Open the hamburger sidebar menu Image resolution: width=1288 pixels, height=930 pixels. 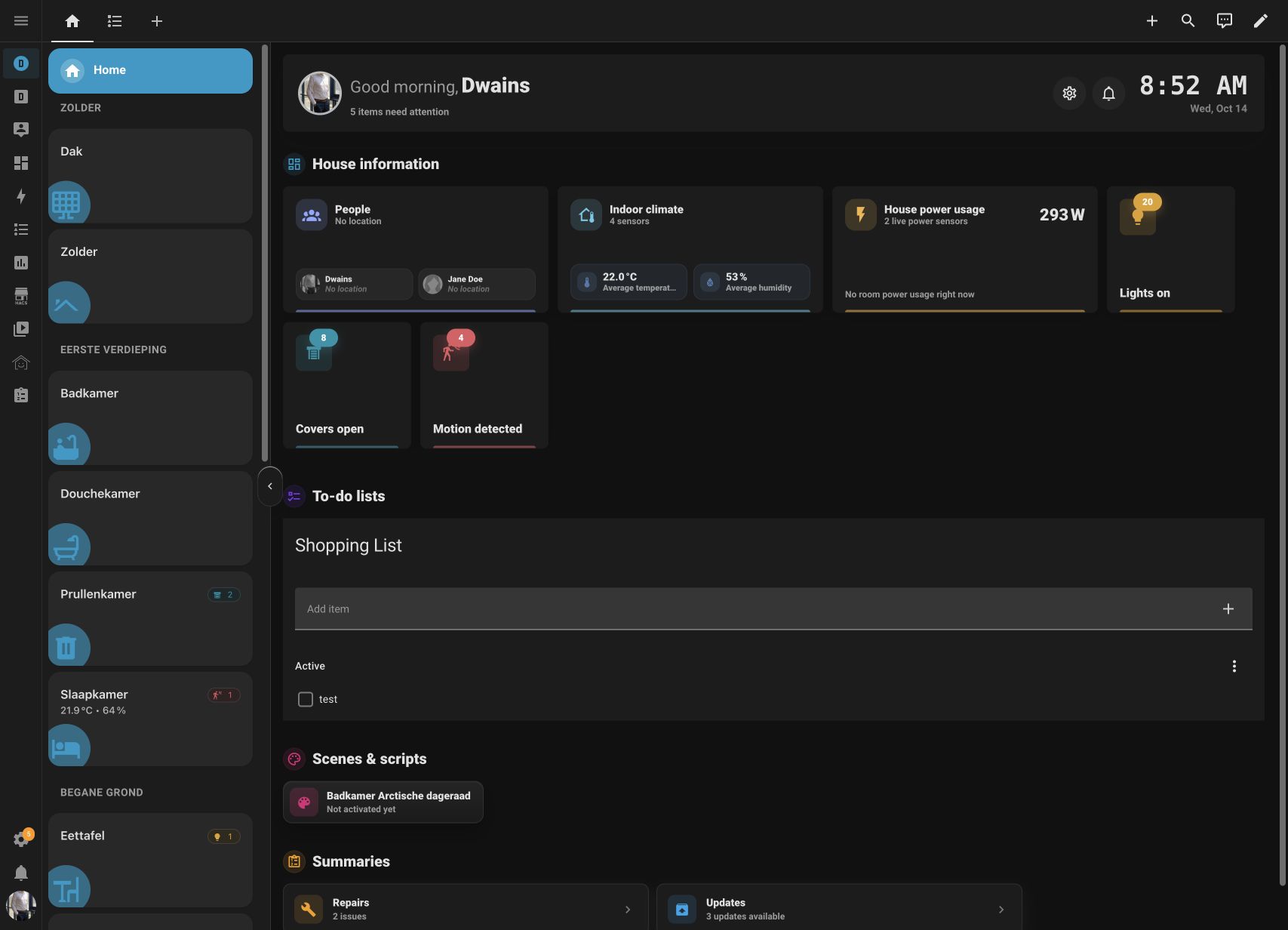pyautogui.click(x=21, y=21)
